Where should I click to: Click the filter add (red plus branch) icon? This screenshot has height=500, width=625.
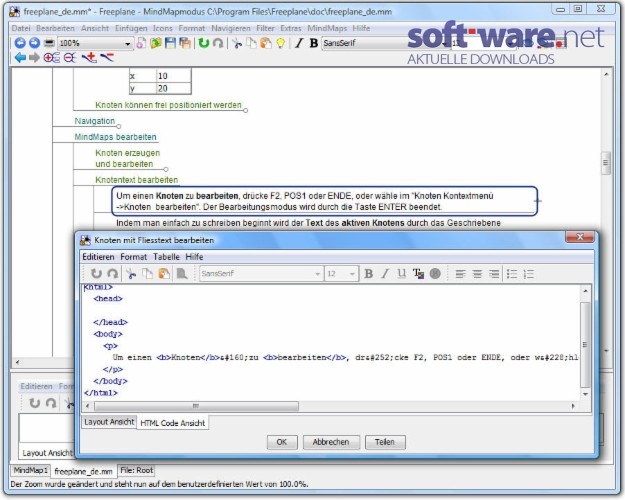point(89,58)
